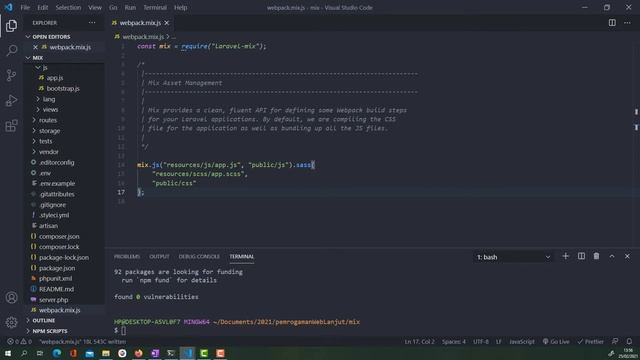Open the .env file

pos(45,173)
